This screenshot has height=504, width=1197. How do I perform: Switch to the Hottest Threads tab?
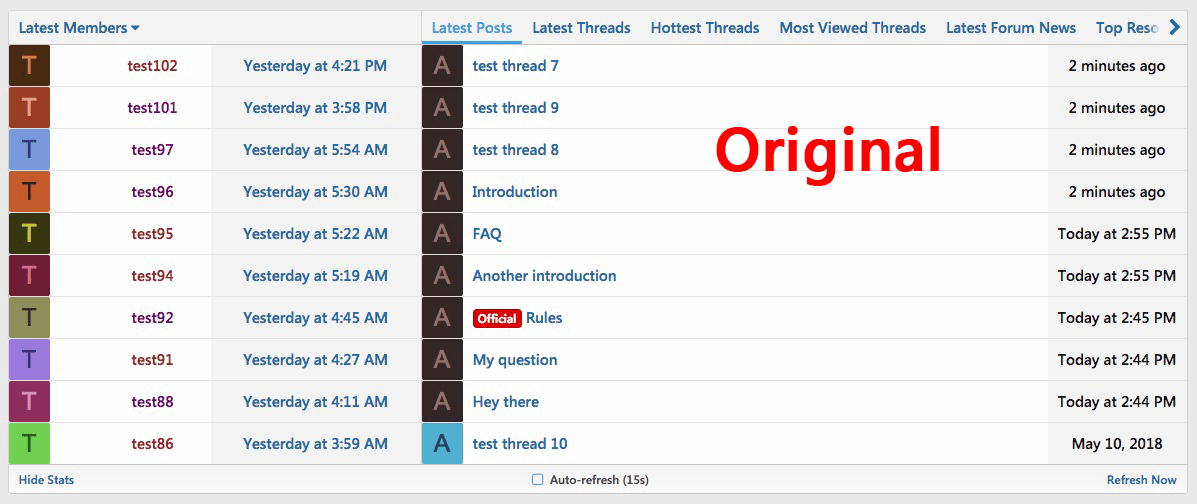[704, 28]
